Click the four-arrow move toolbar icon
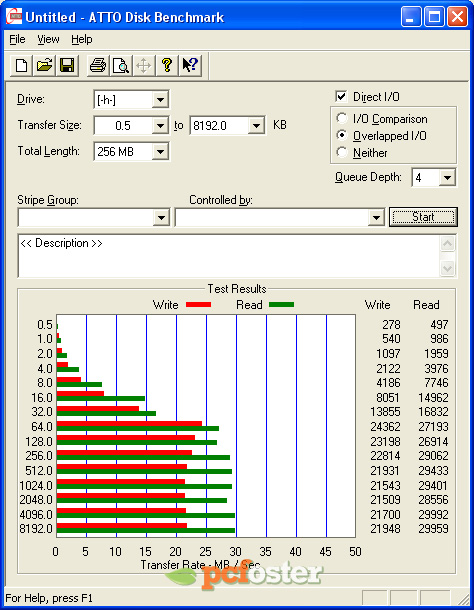Viewport: 474px width, 610px height. pyautogui.click(x=144, y=65)
